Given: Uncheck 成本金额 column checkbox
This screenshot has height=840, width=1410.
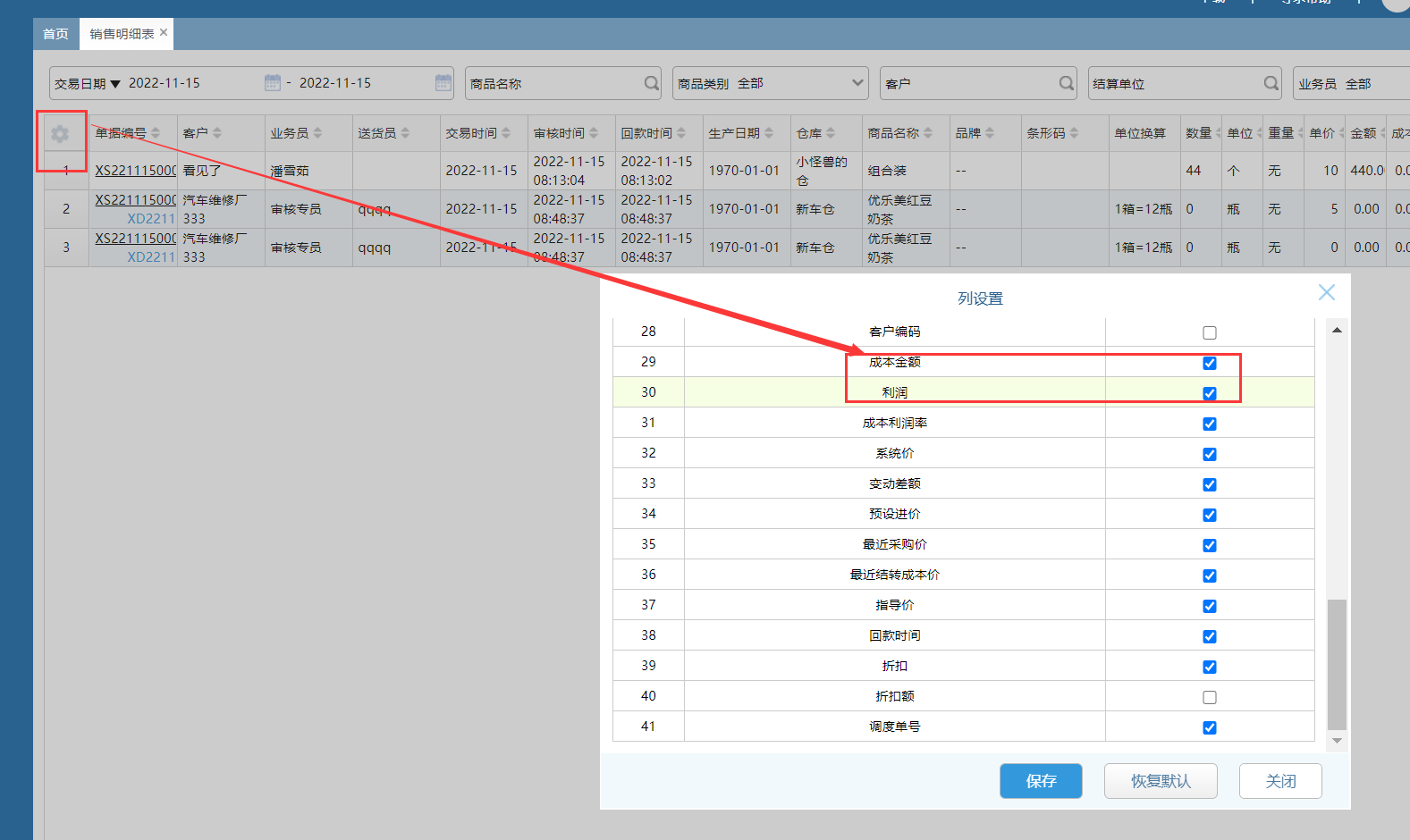Looking at the screenshot, I should tap(1210, 363).
